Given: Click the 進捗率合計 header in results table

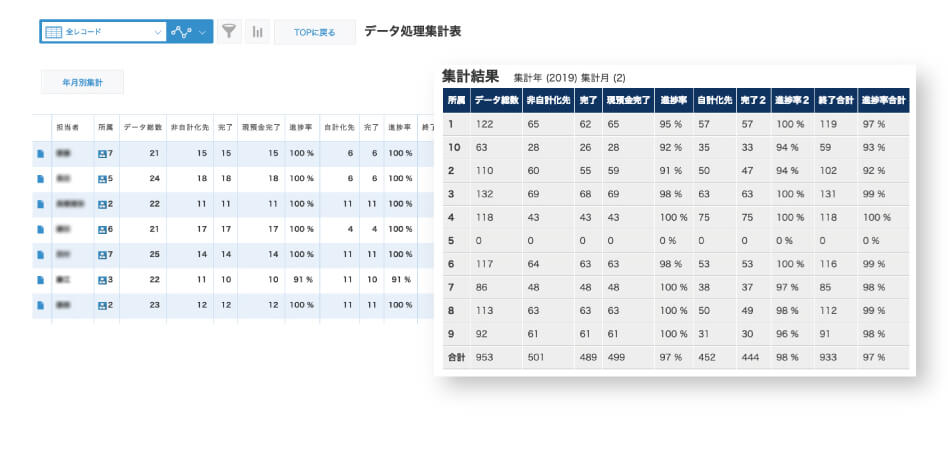Looking at the screenshot, I should 883,100.
